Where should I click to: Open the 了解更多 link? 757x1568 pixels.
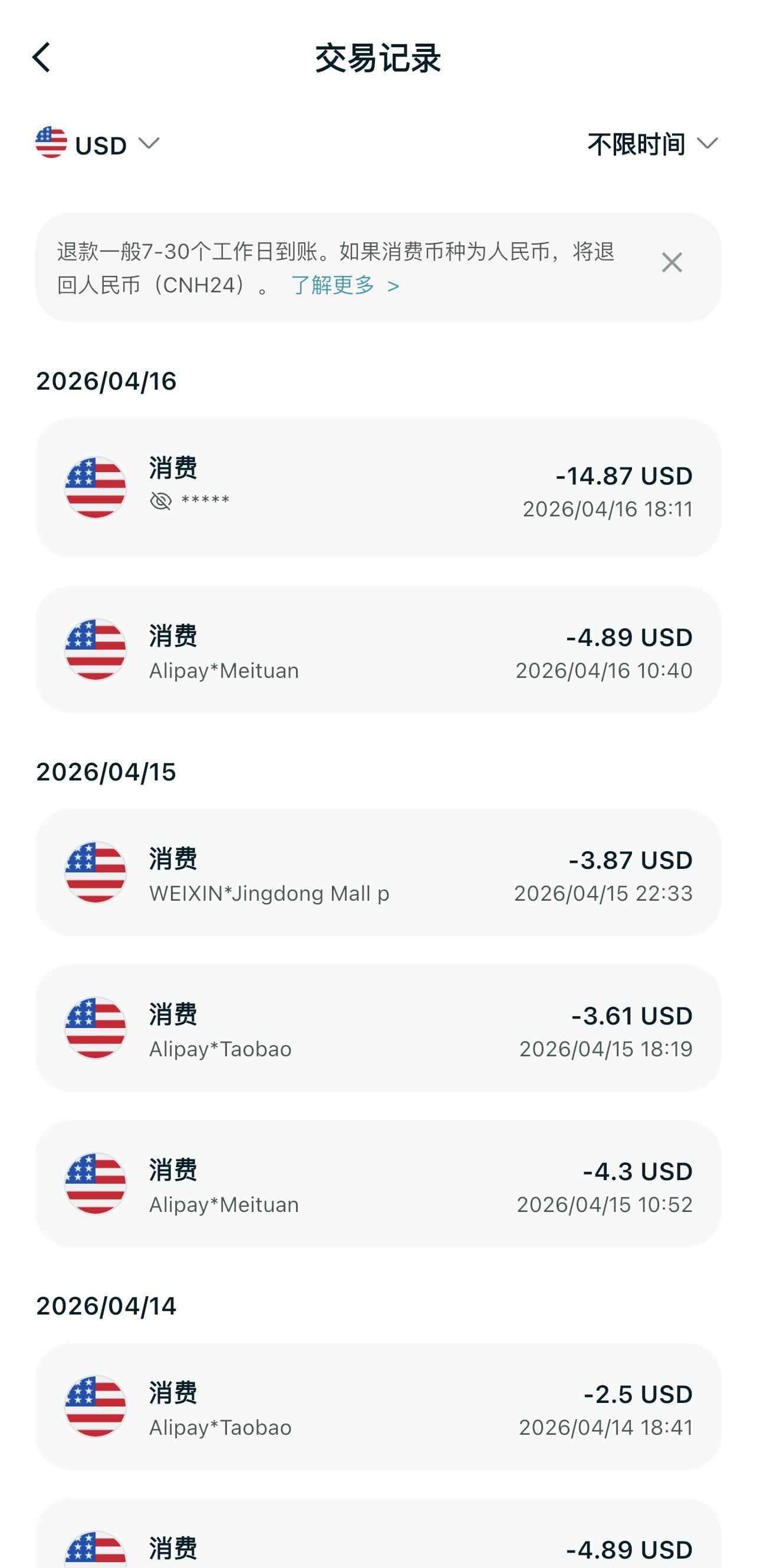click(x=345, y=285)
